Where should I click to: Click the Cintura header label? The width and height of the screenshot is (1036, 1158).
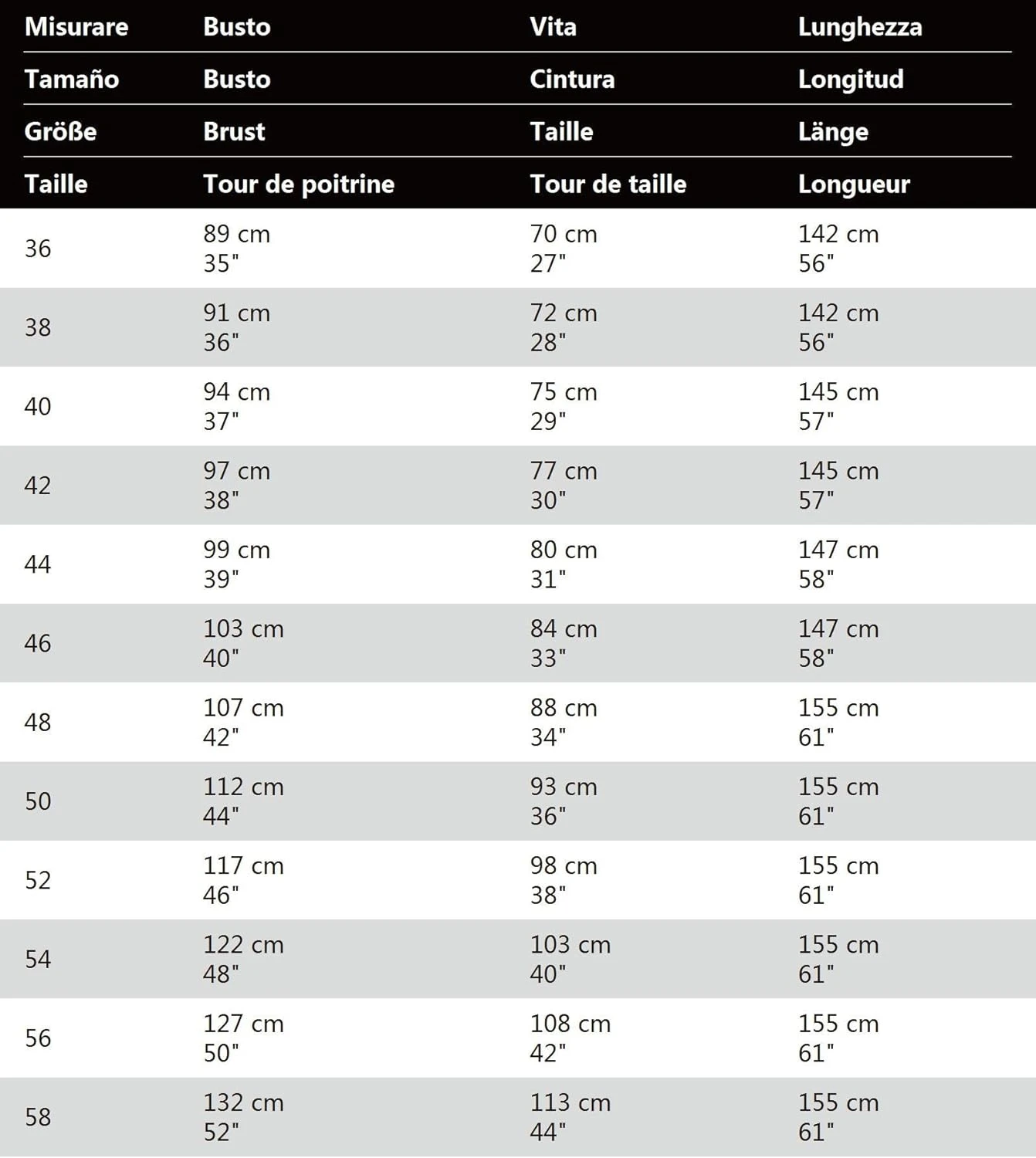[572, 80]
